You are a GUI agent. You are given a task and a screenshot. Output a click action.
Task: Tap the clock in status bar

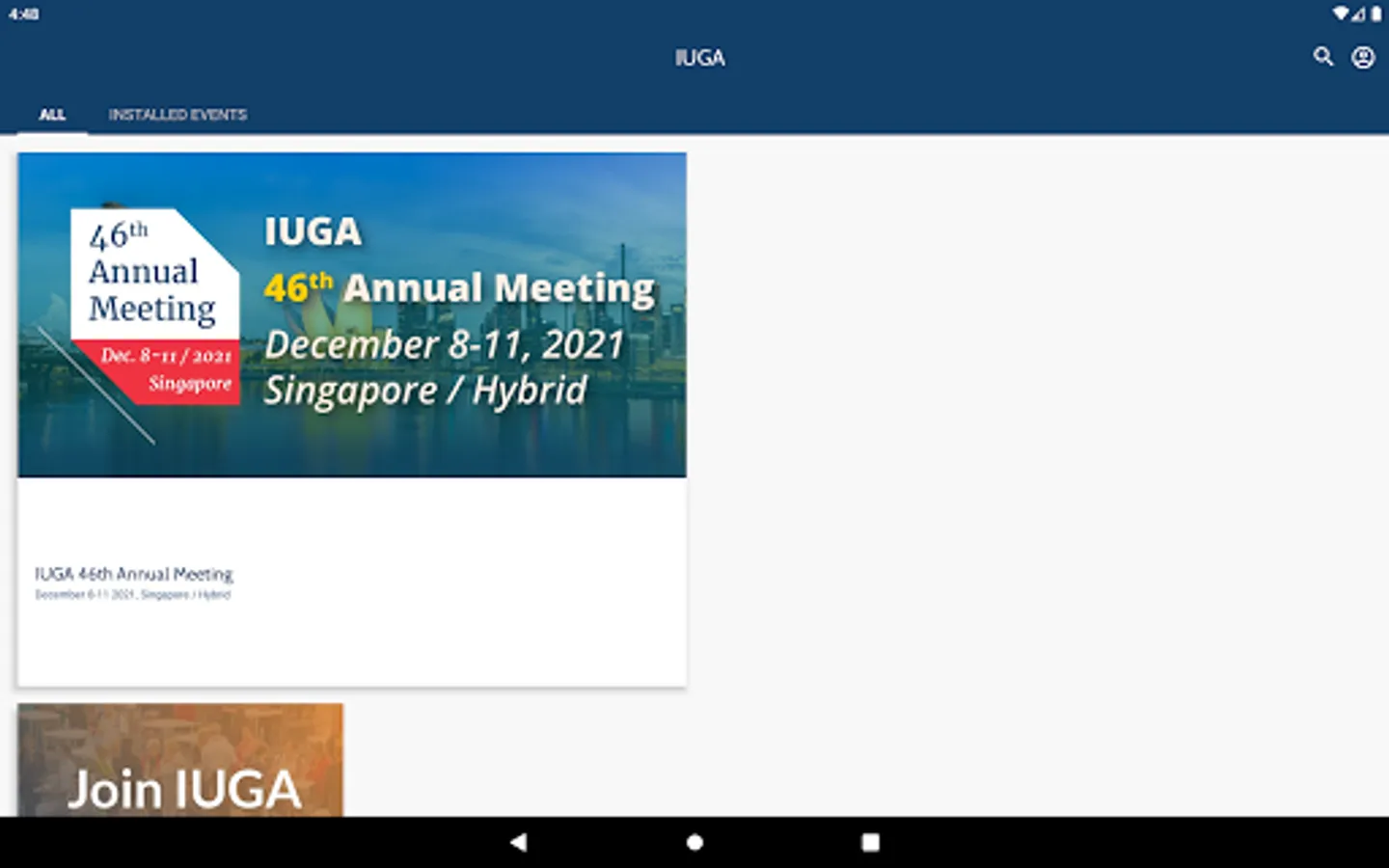click(23, 14)
